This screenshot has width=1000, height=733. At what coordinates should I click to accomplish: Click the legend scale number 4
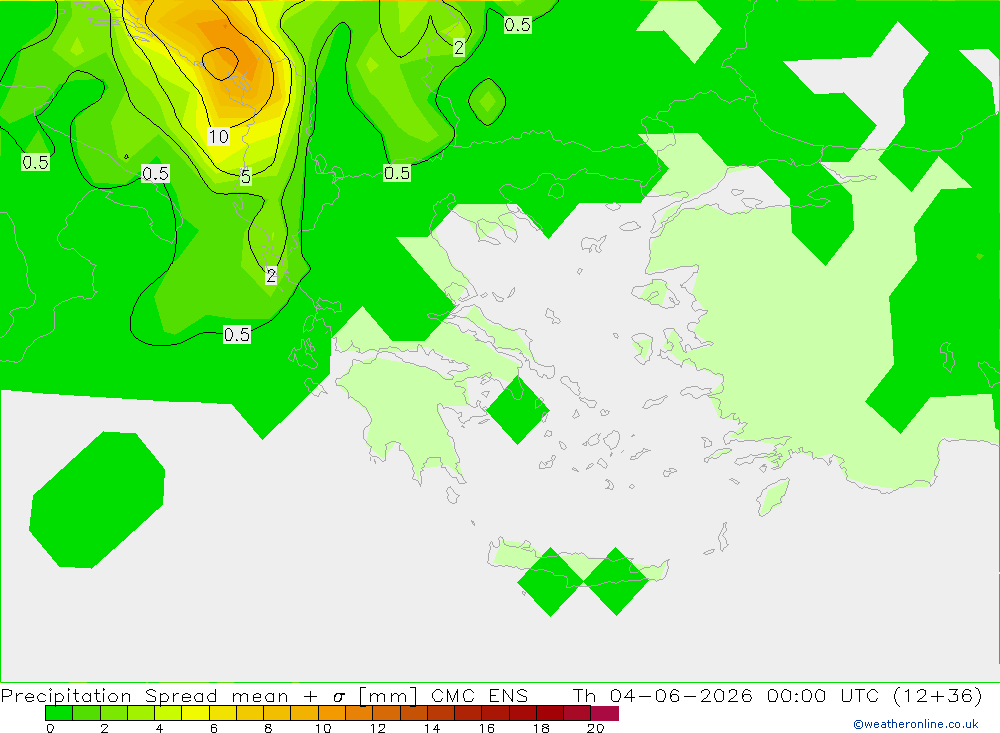click(159, 728)
